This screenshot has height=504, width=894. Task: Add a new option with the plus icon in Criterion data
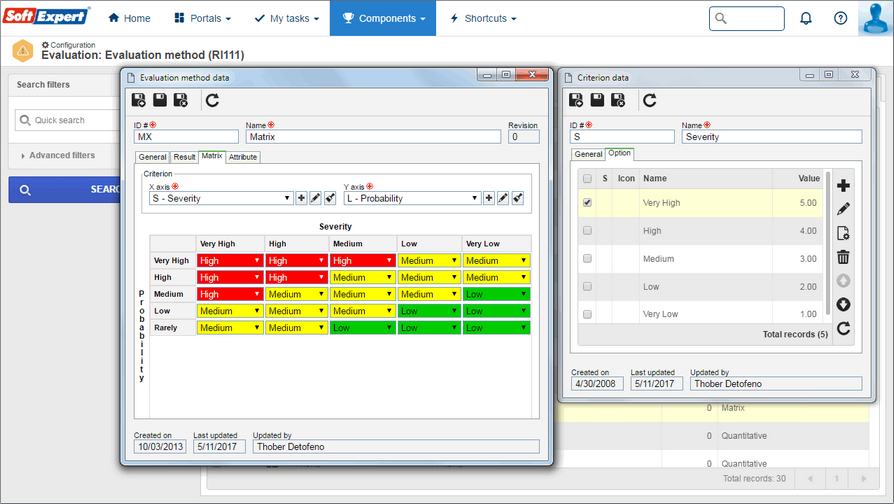point(843,185)
